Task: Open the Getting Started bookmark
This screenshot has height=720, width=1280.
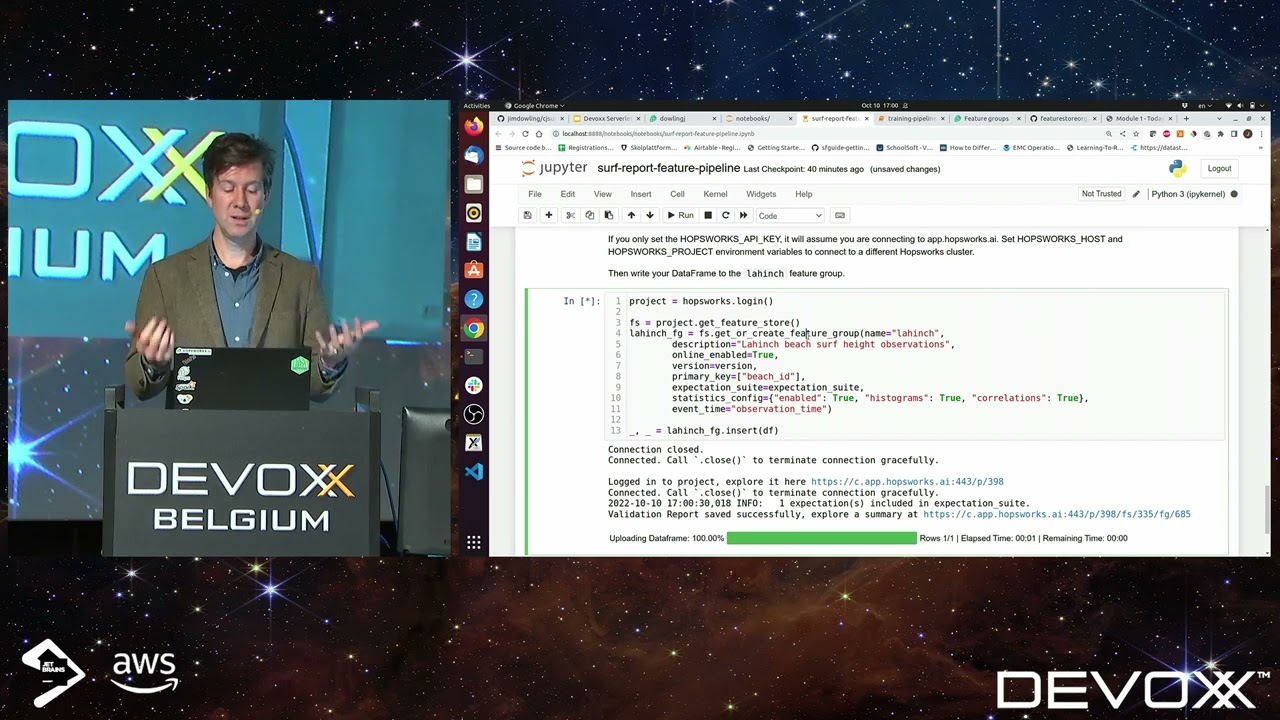Action: tap(778, 148)
